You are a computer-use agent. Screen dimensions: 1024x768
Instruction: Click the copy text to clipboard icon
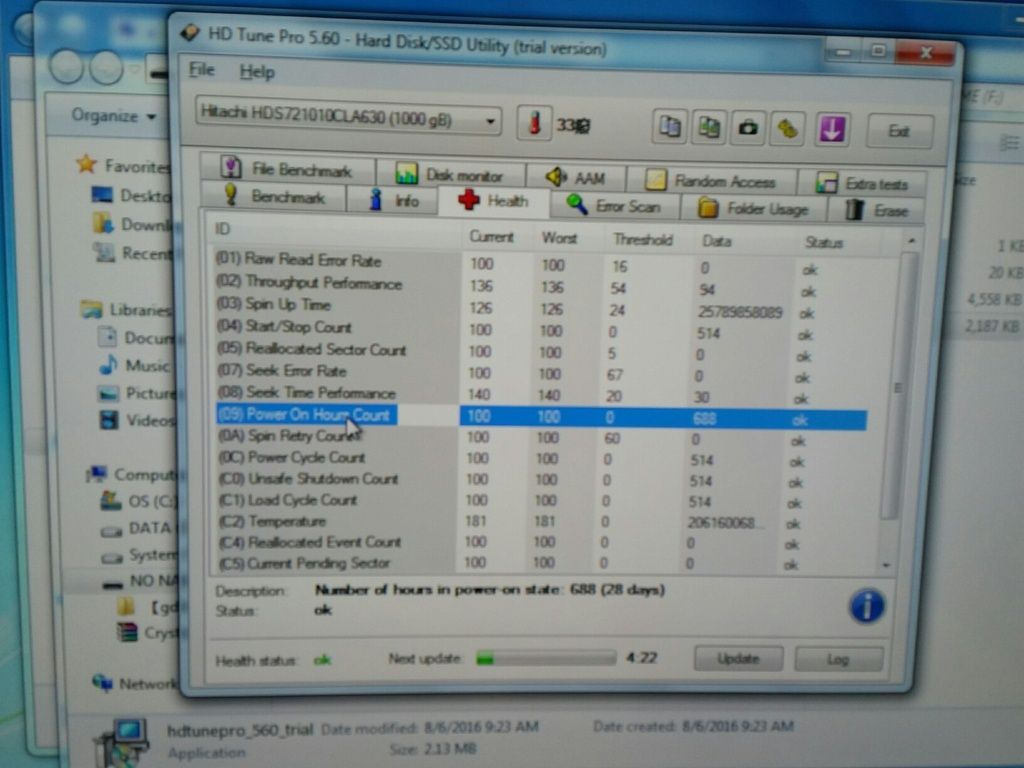670,127
